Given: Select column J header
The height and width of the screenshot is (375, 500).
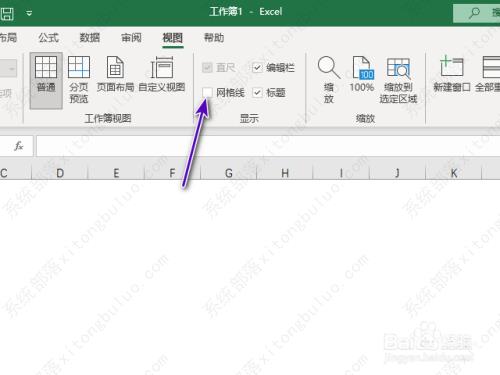Looking at the screenshot, I should coord(397,173).
